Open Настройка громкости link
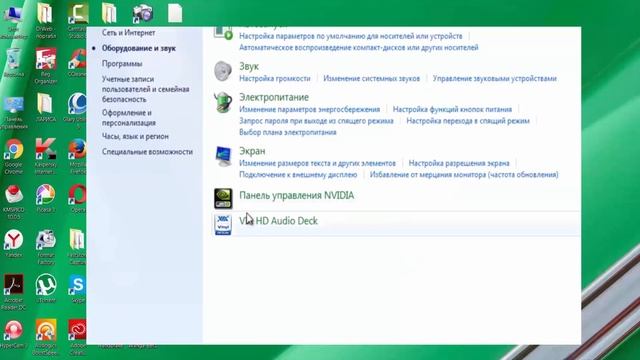This screenshot has height=360, width=640. point(275,78)
